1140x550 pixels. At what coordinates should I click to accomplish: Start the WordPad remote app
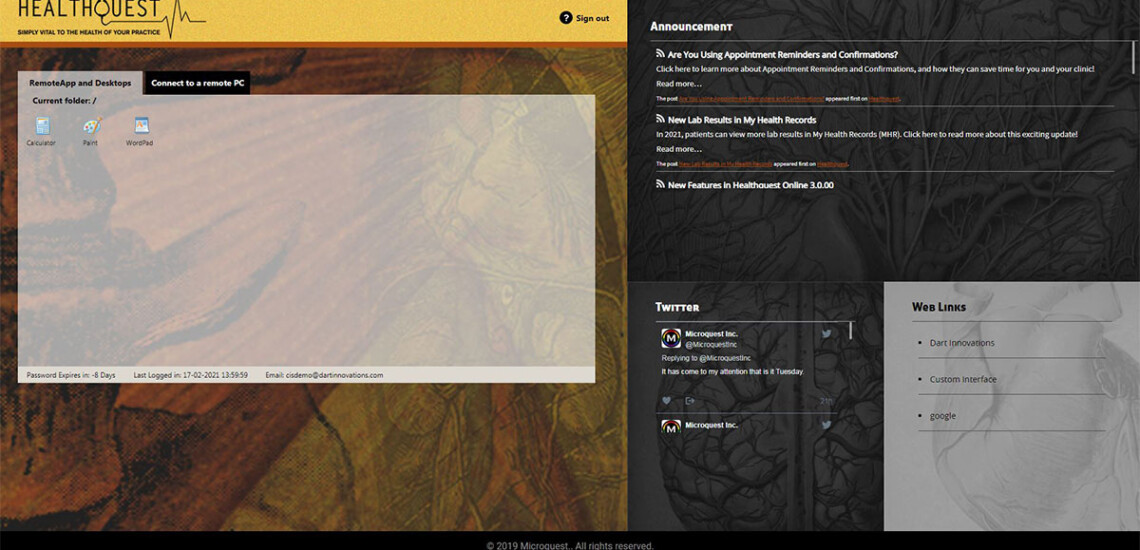point(140,127)
